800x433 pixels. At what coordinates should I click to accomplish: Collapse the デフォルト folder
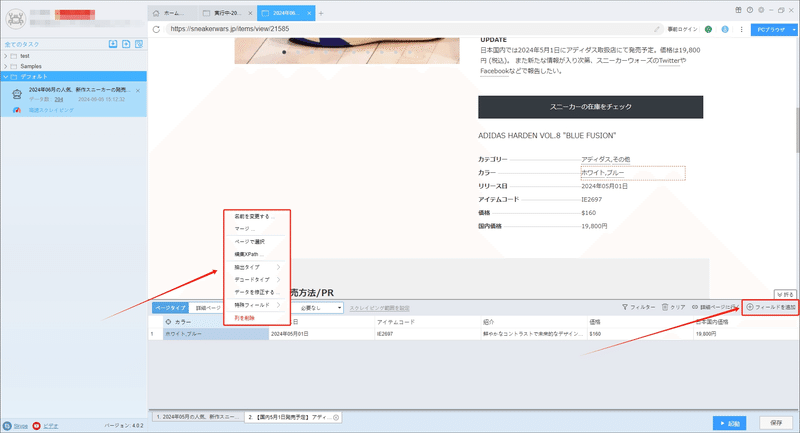(6, 77)
